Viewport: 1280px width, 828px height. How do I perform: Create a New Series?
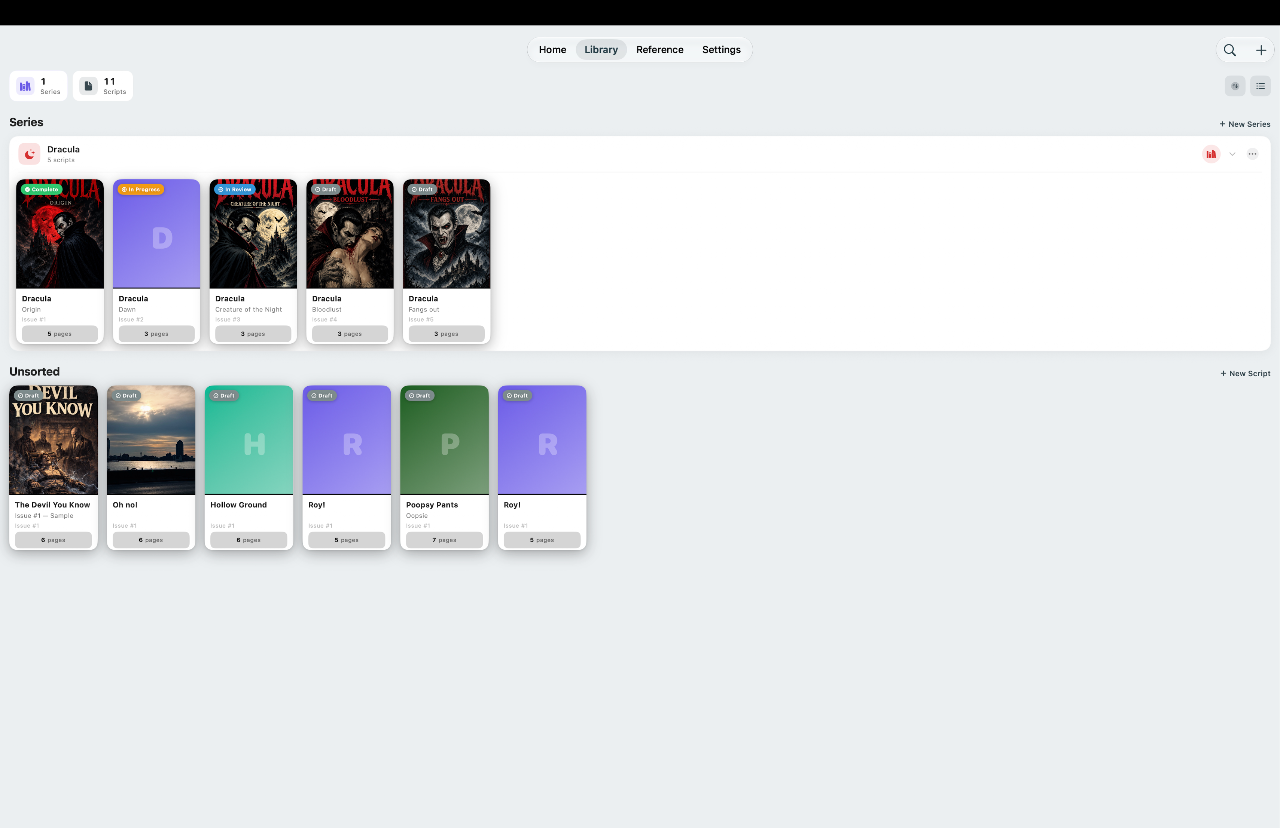[x=1245, y=124]
